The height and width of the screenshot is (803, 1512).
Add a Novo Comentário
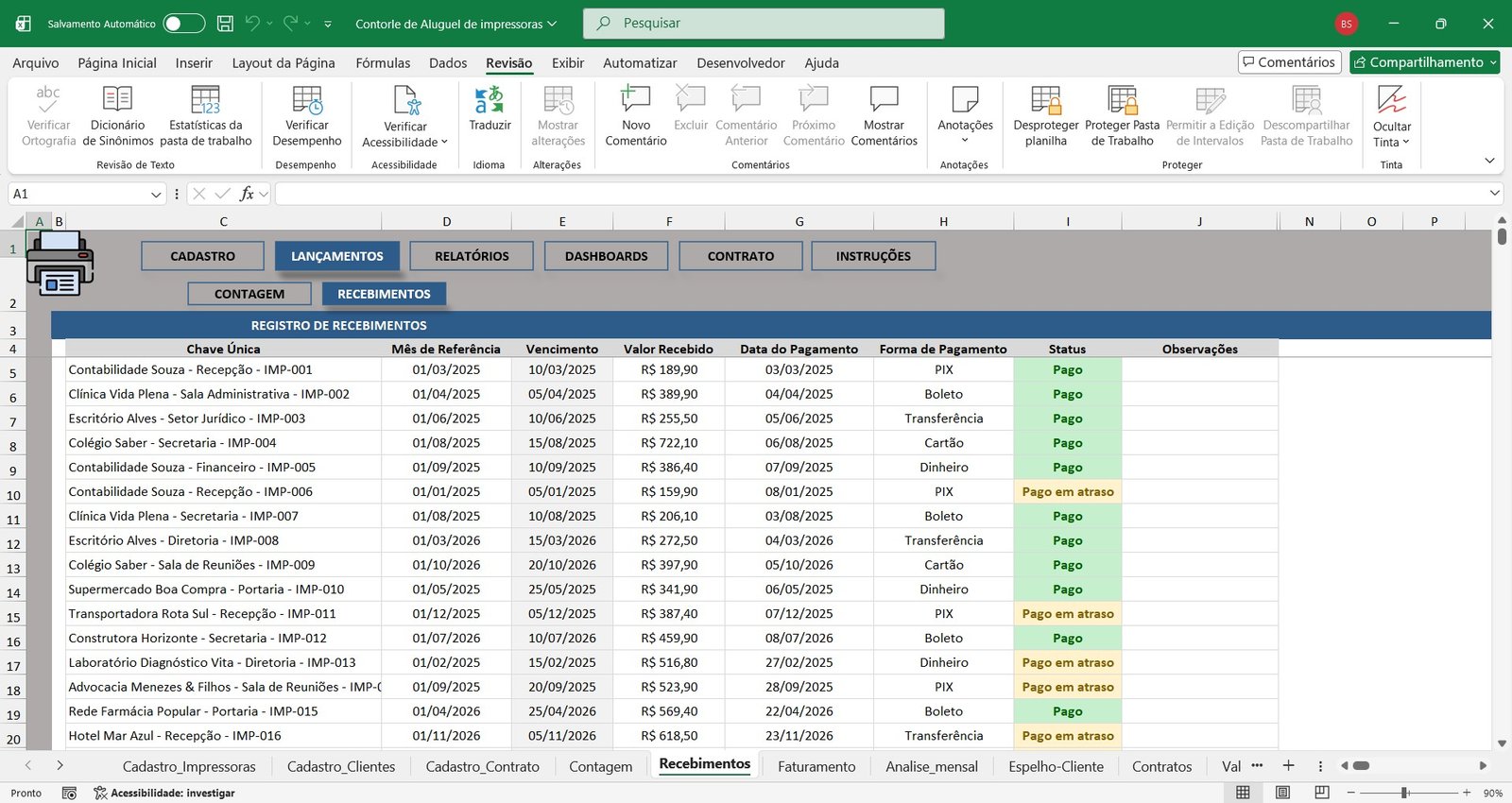click(x=636, y=116)
